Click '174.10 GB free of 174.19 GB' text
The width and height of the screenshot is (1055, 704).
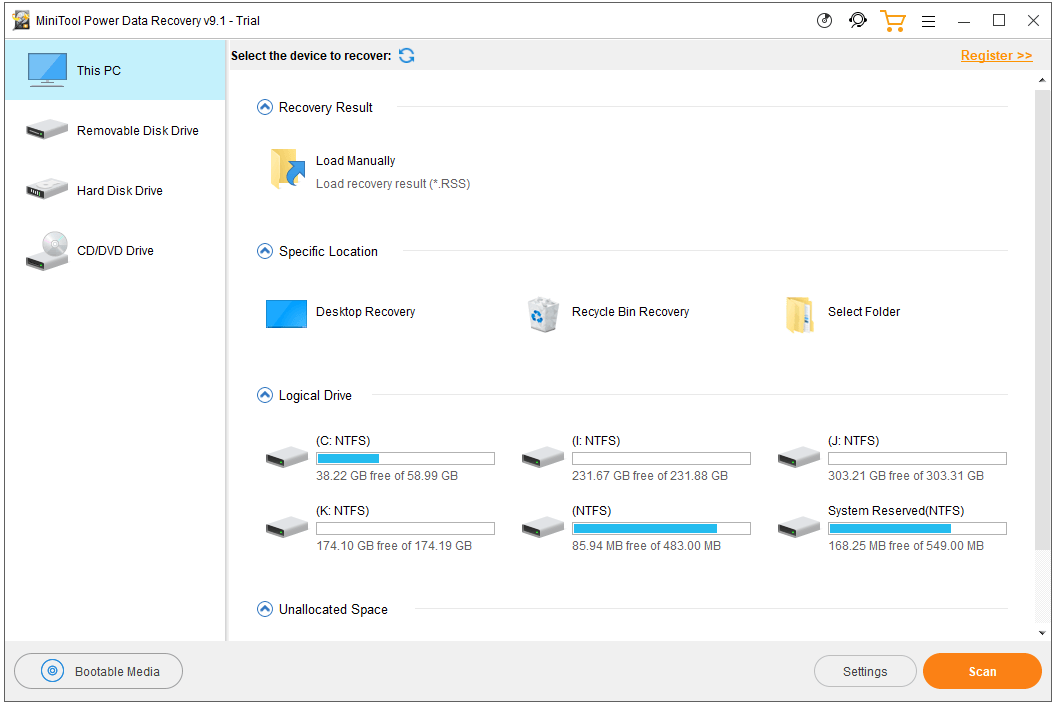pos(394,546)
